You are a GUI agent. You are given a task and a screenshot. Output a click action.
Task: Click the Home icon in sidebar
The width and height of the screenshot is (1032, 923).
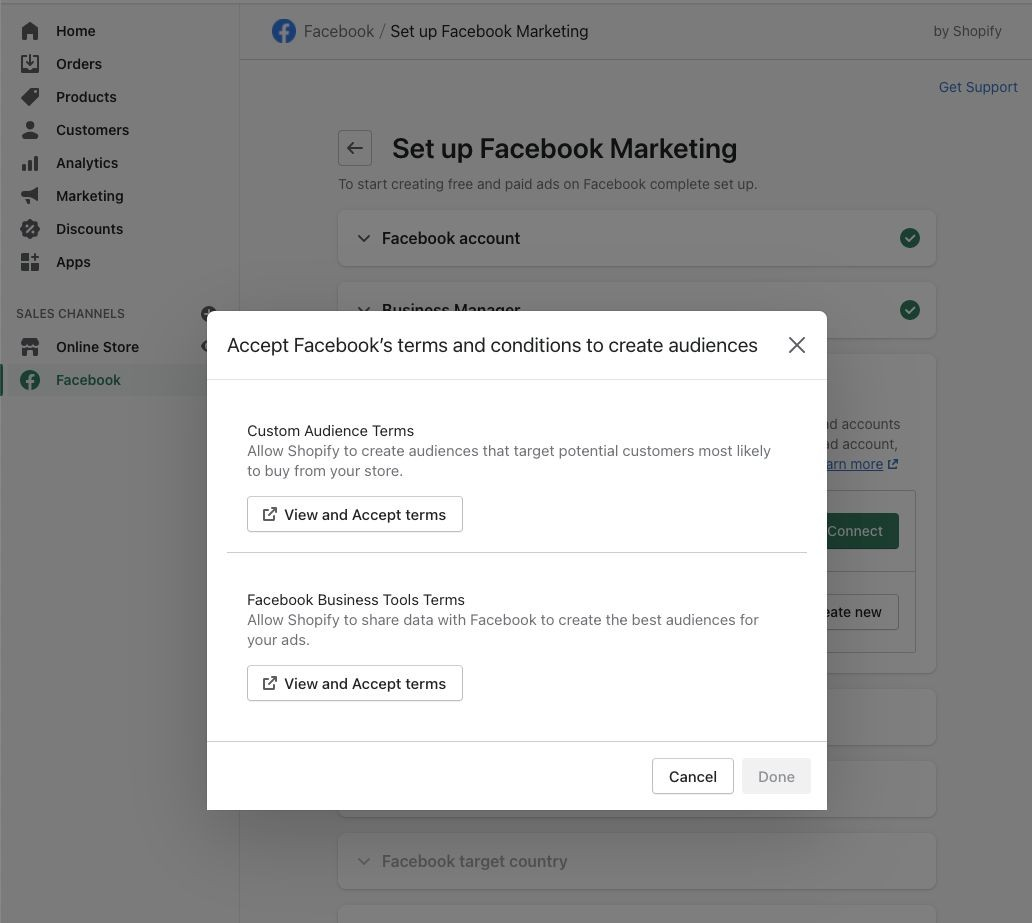[x=30, y=31]
